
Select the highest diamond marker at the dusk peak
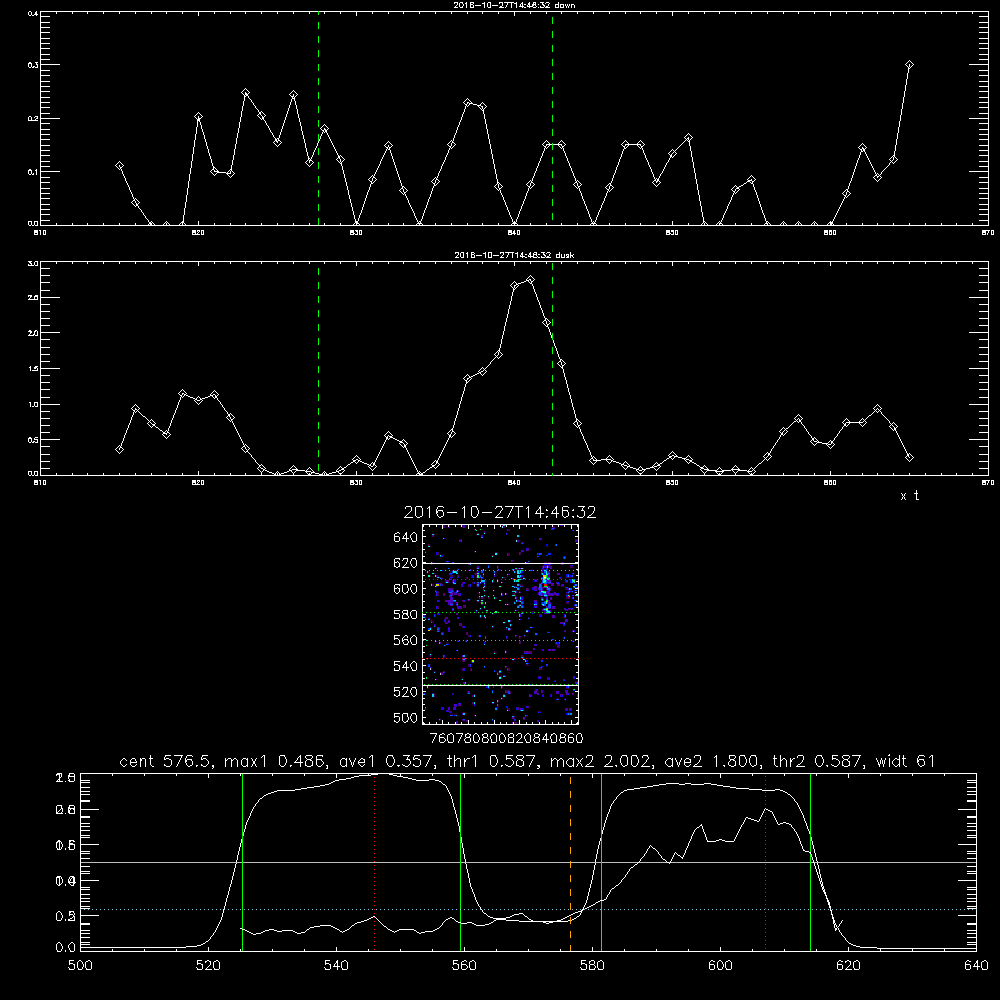pos(530,279)
